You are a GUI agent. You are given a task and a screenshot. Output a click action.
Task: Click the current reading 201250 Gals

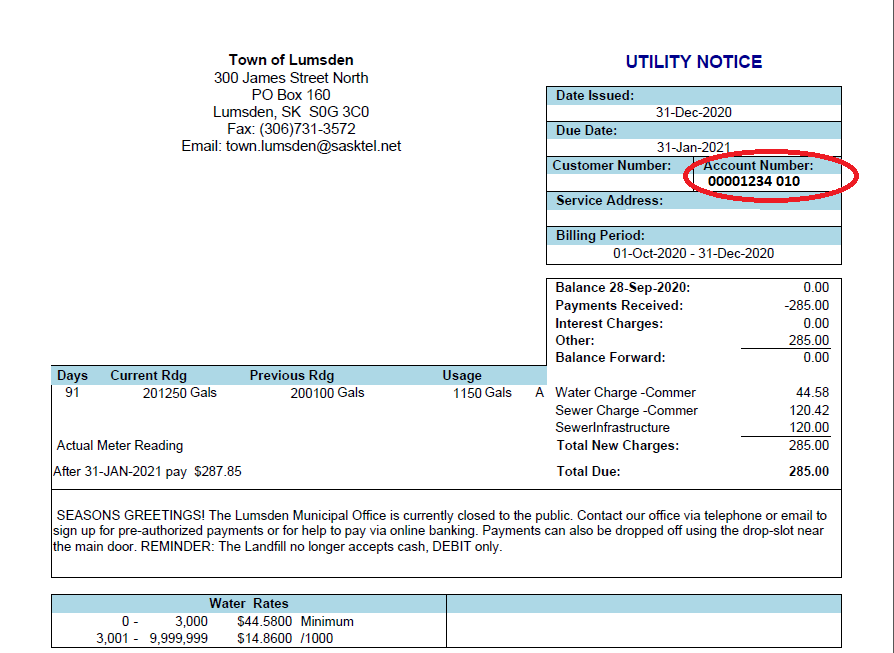click(180, 393)
